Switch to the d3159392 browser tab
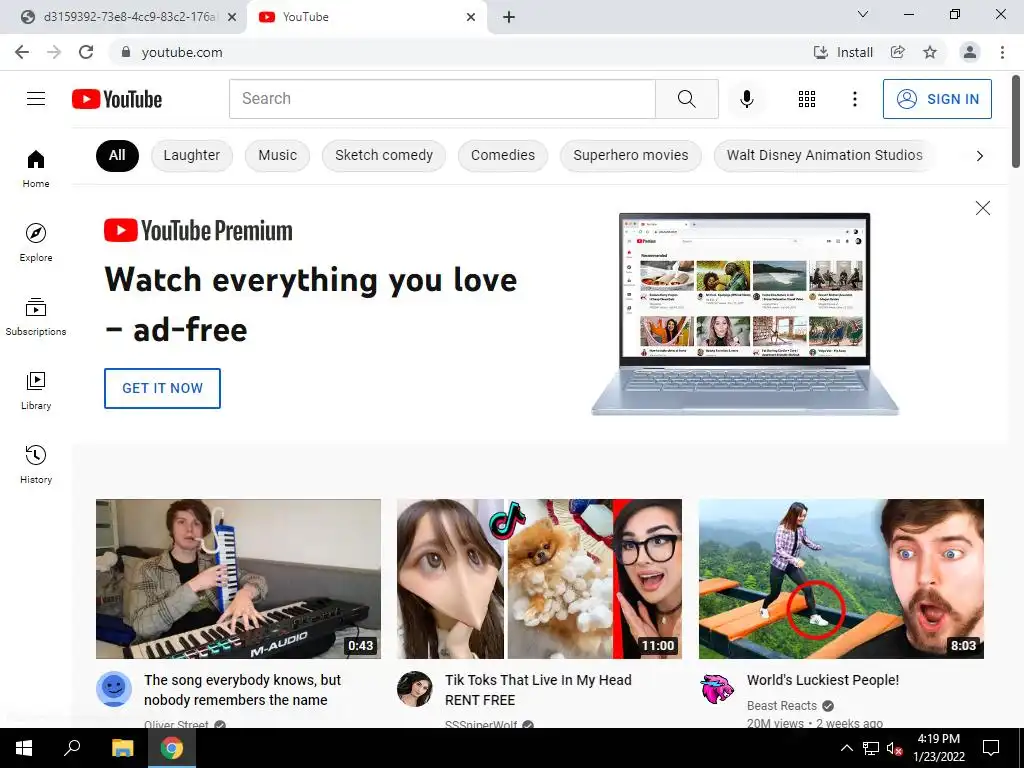 coord(124,17)
